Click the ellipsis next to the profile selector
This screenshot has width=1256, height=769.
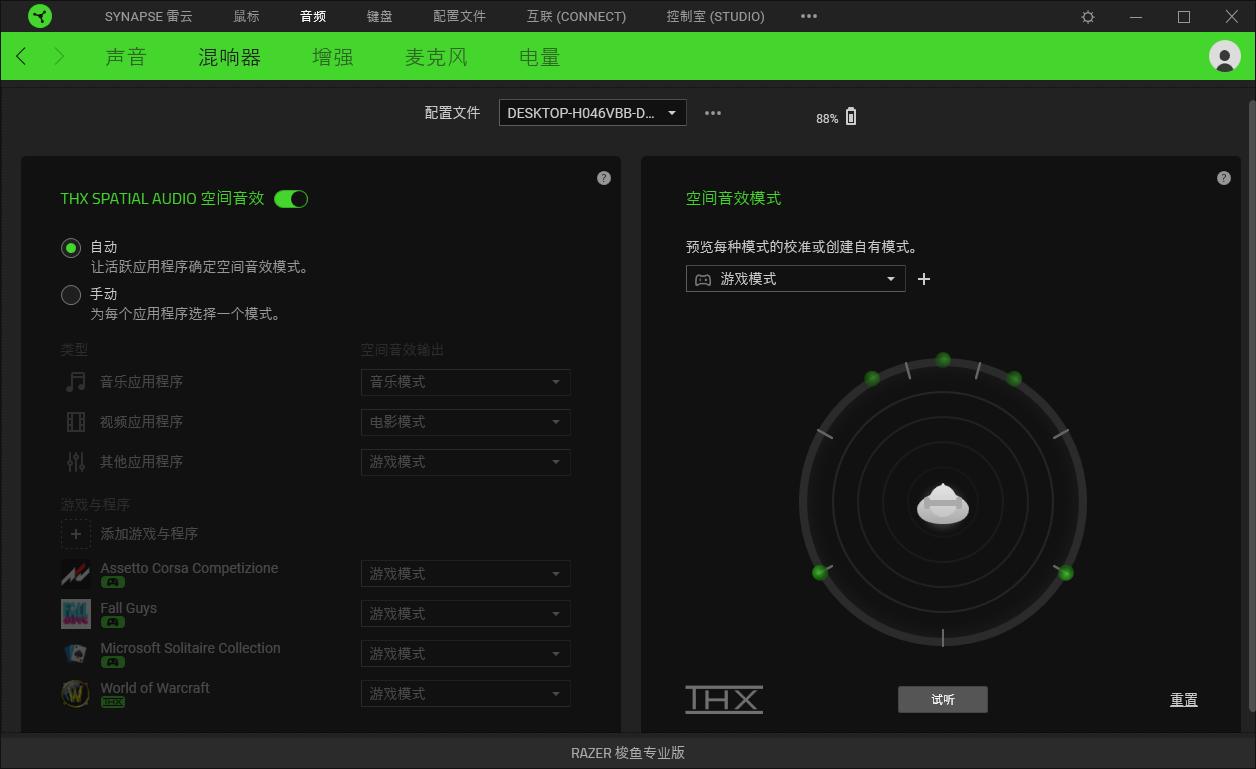713,112
